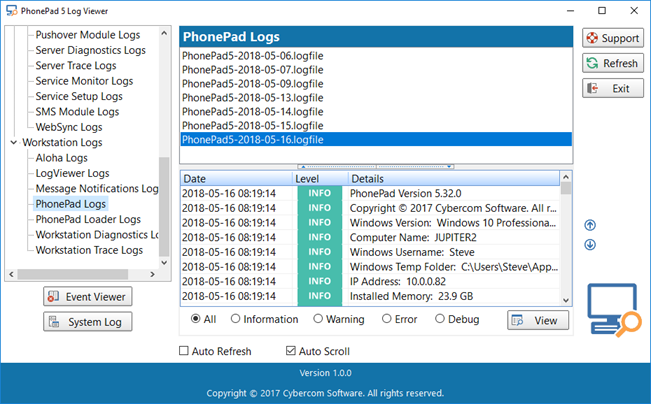Select PhonePad5-2018-05-06.logfile
This screenshot has height=404, width=651.
pos(376,56)
